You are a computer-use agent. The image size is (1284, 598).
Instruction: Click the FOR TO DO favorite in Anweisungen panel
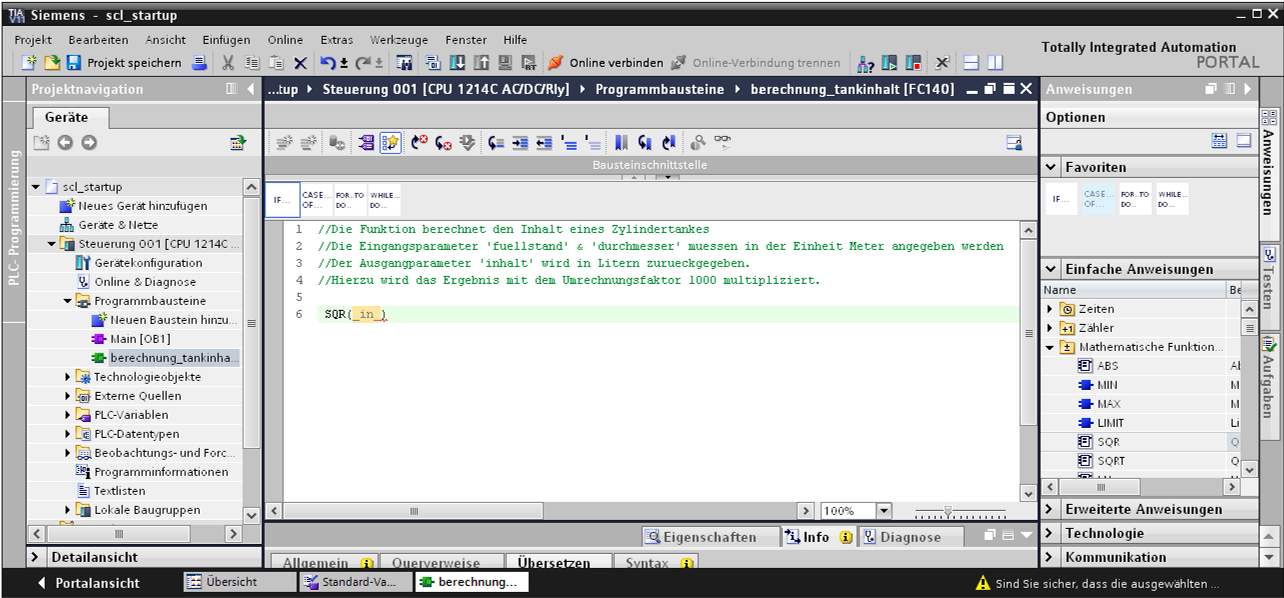[x=1135, y=199]
